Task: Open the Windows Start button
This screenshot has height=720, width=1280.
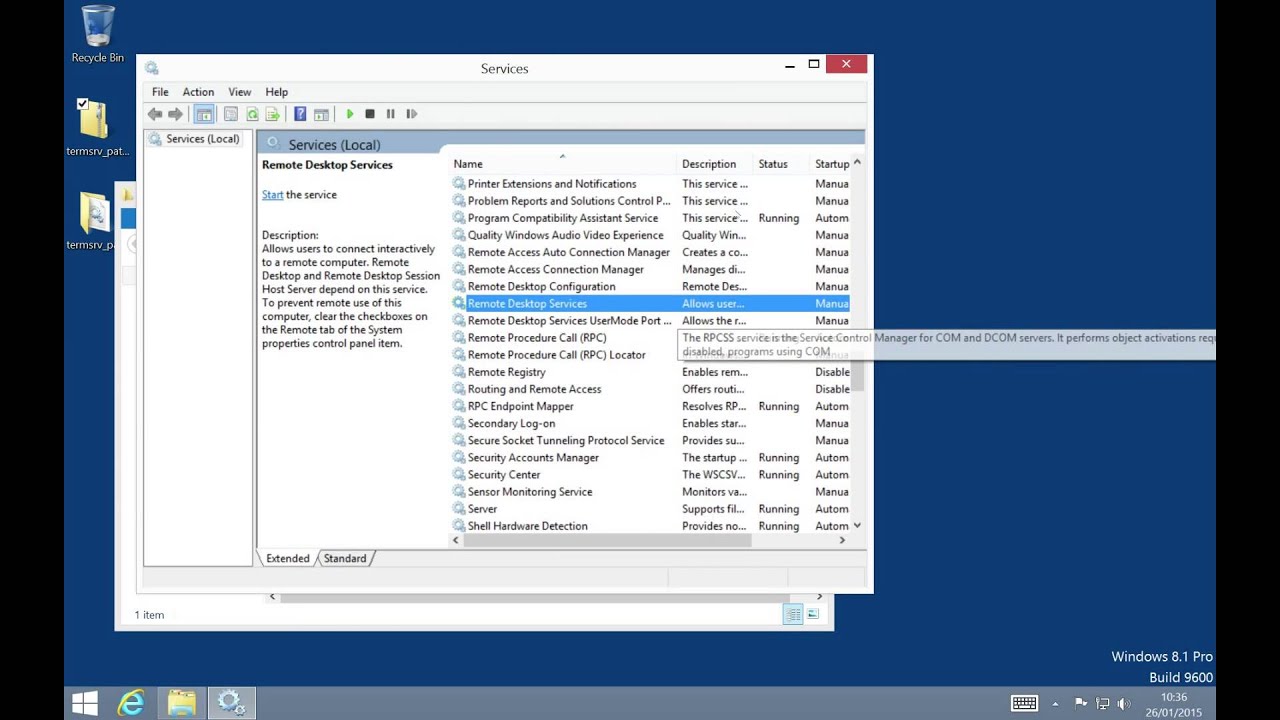Action: tap(85, 703)
